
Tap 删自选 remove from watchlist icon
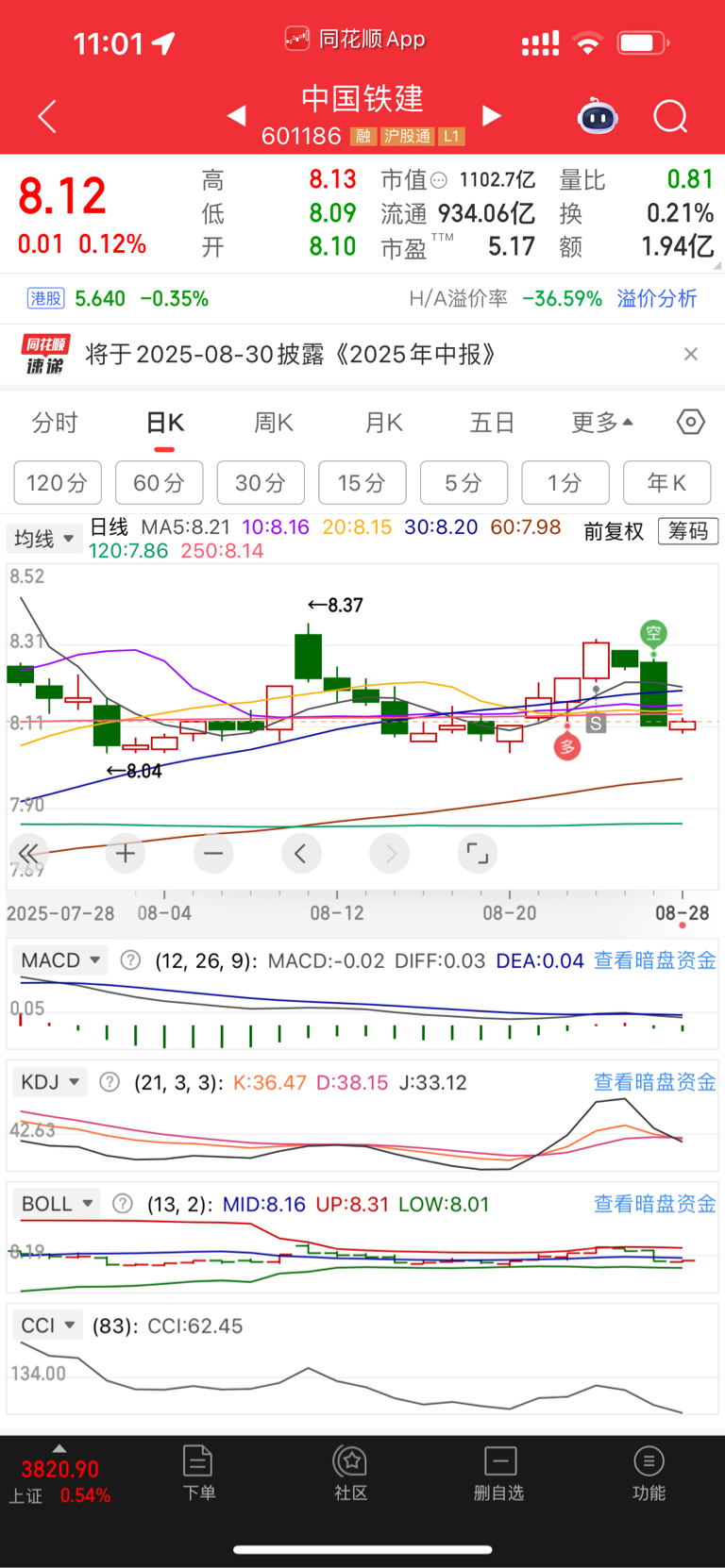pyautogui.click(x=499, y=1473)
